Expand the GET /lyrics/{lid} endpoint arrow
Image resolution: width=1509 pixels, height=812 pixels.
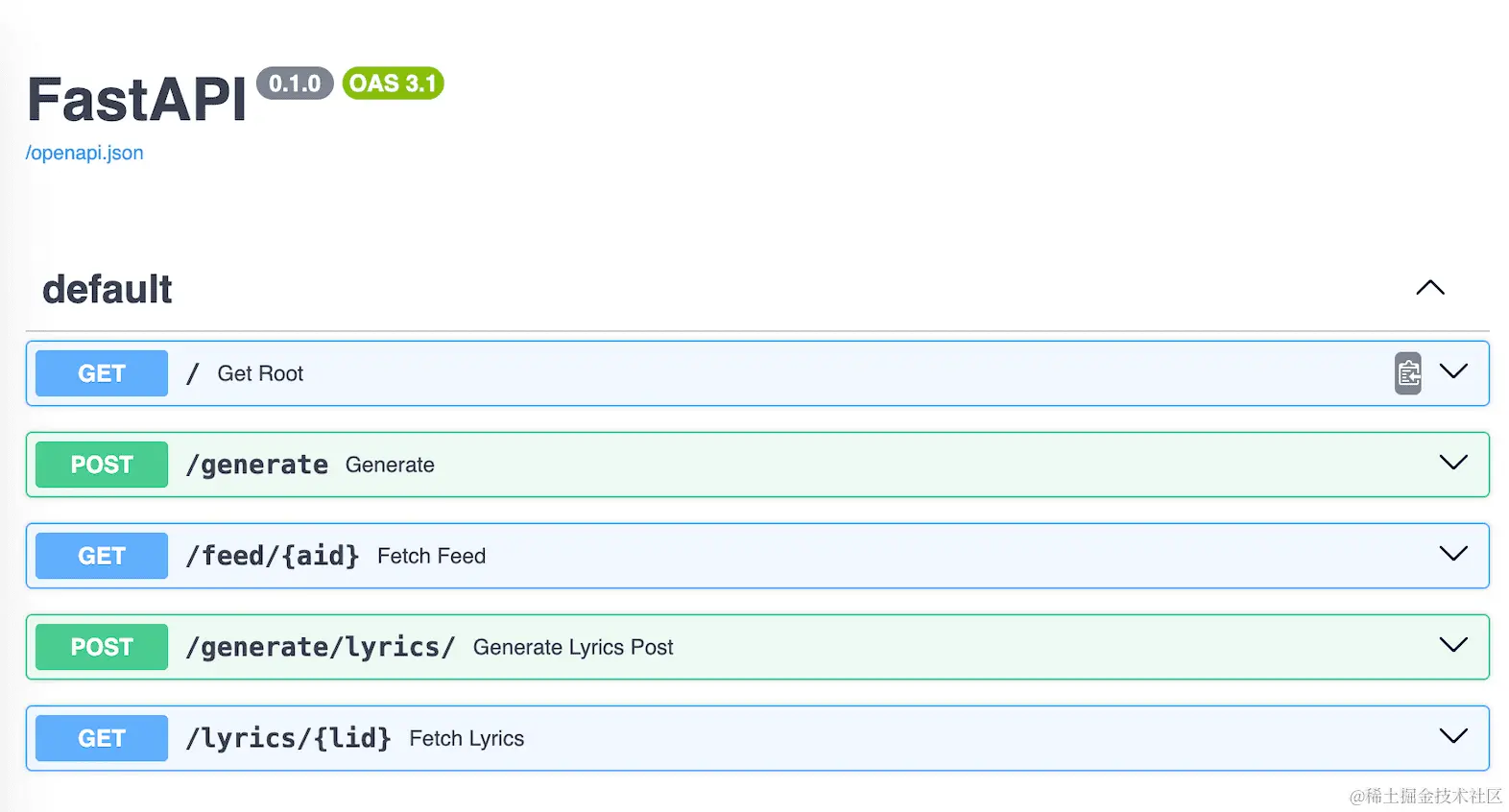[x=1453, y=736]
